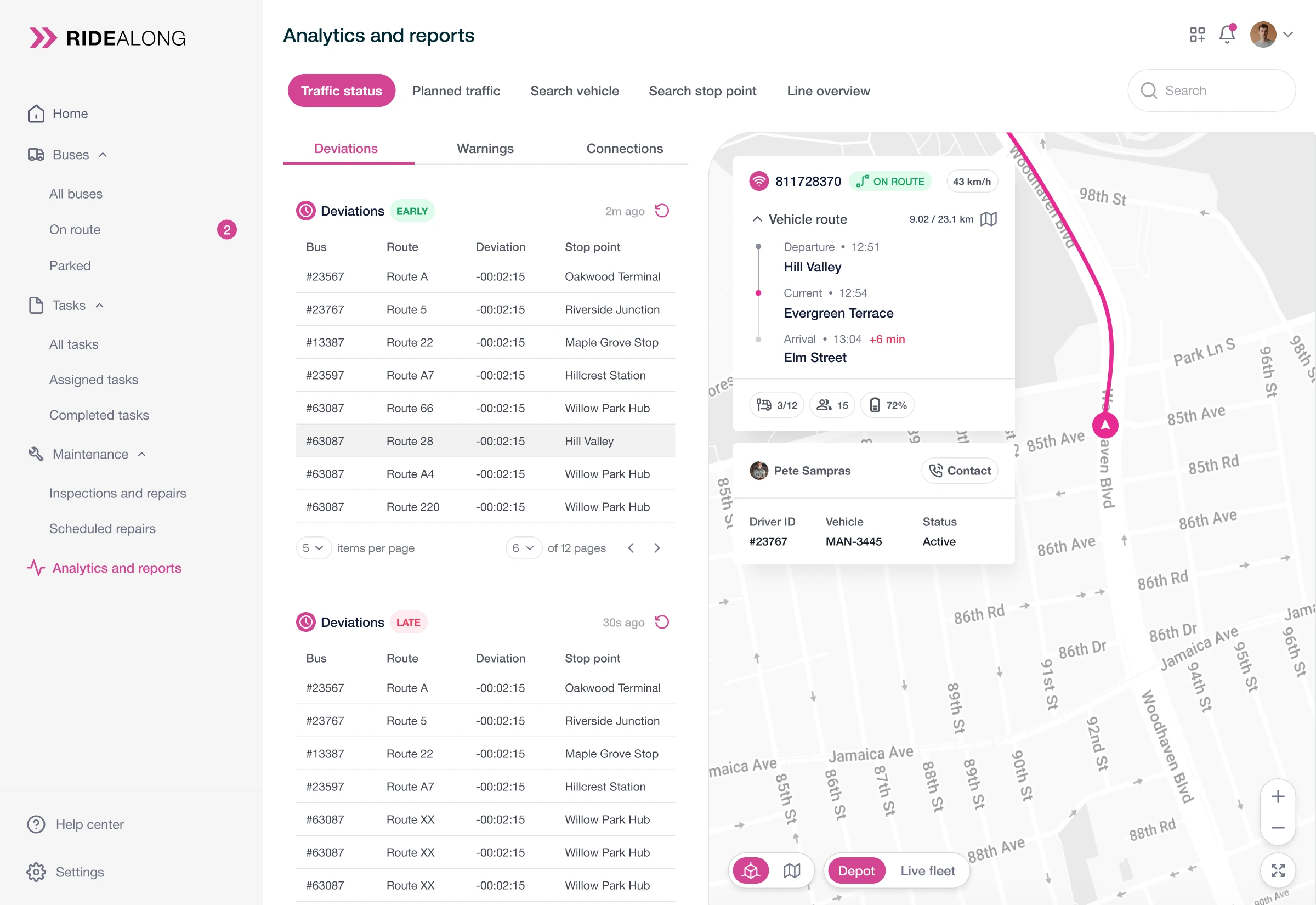
Task: Switch to flat map view toggle
Action: (792, 870)
